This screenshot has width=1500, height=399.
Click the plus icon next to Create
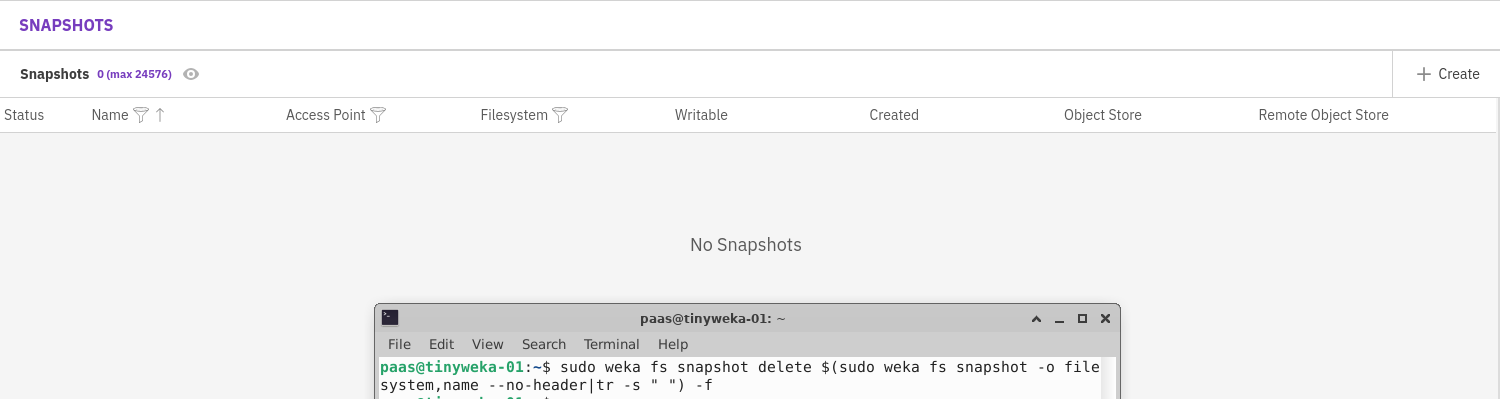pos(1424,74)
